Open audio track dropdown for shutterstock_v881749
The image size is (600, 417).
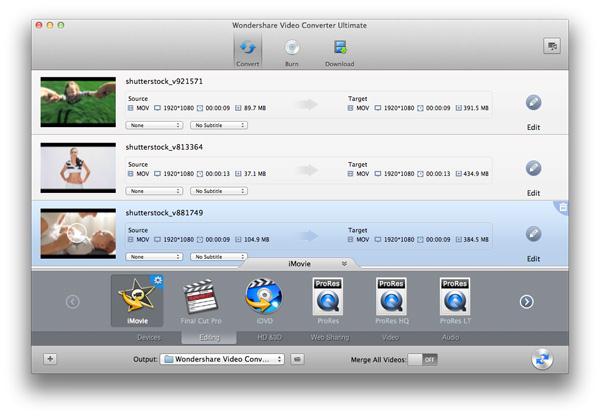[x=154, y=257]
